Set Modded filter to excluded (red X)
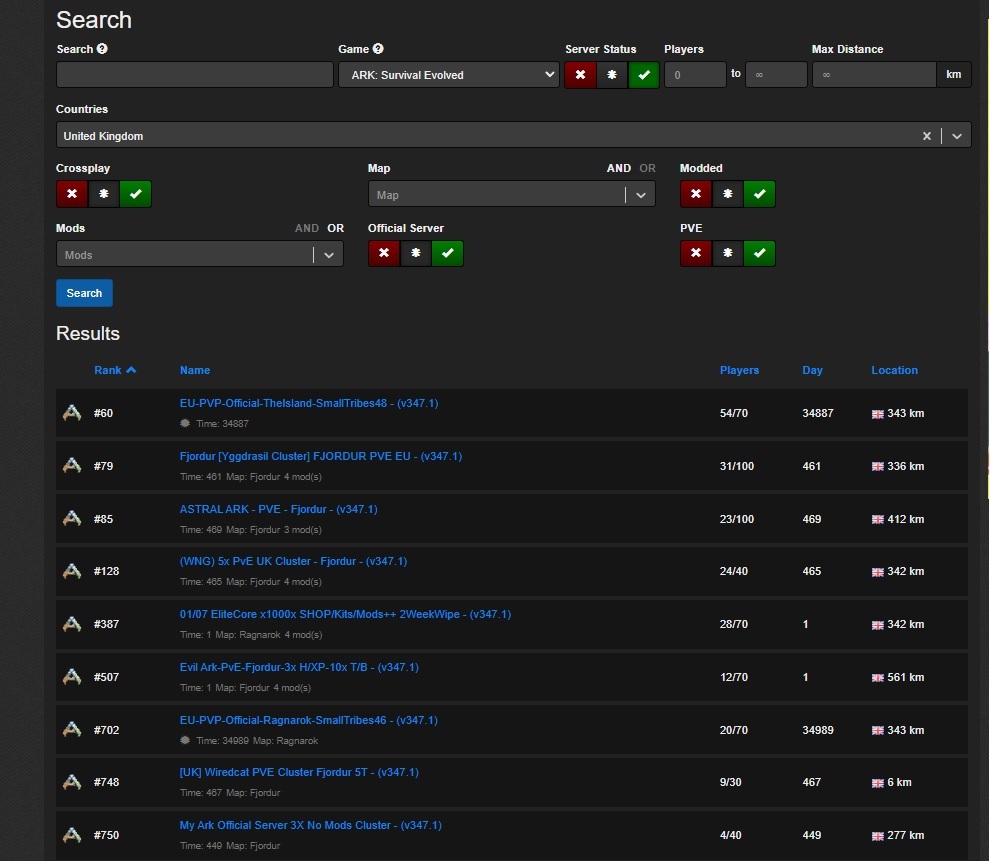This screenshot has width=990, height=864. click(696, 194)
